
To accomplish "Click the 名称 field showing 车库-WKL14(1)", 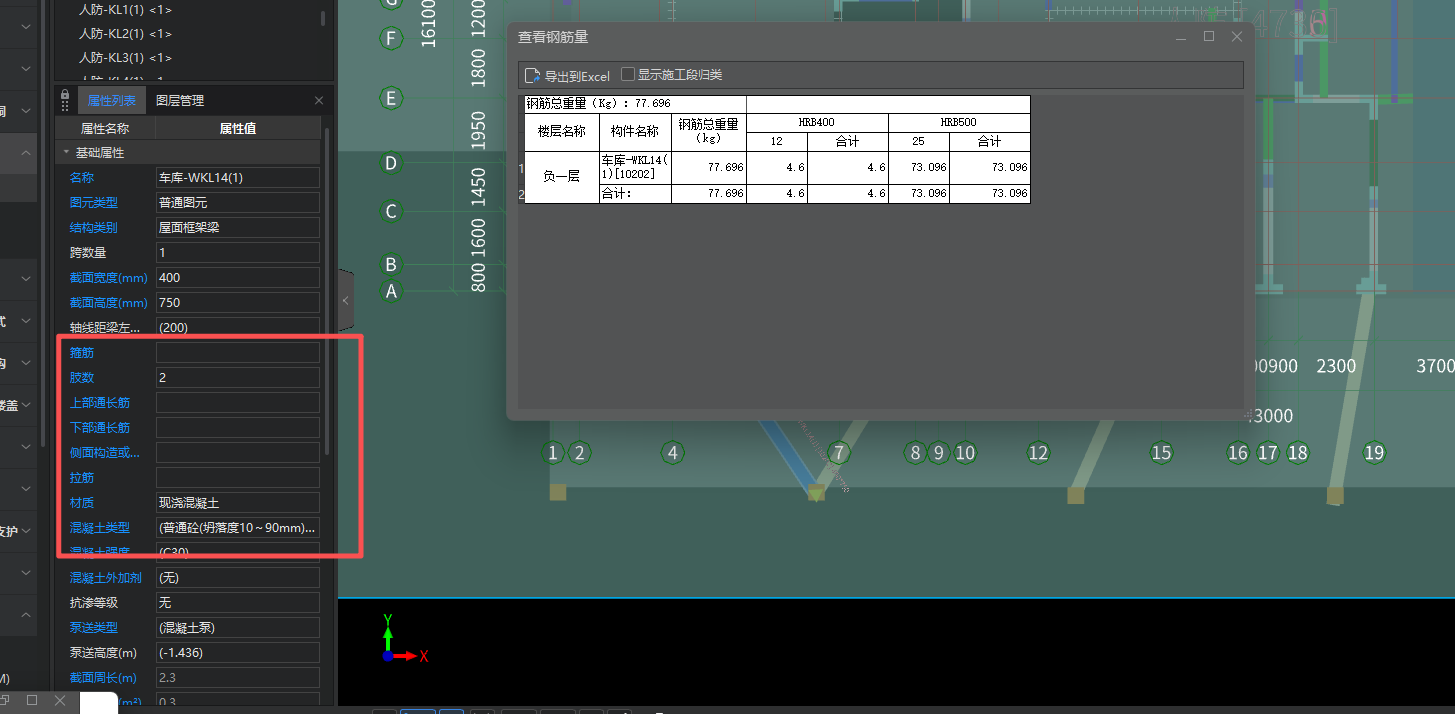I will pos(237,177).
